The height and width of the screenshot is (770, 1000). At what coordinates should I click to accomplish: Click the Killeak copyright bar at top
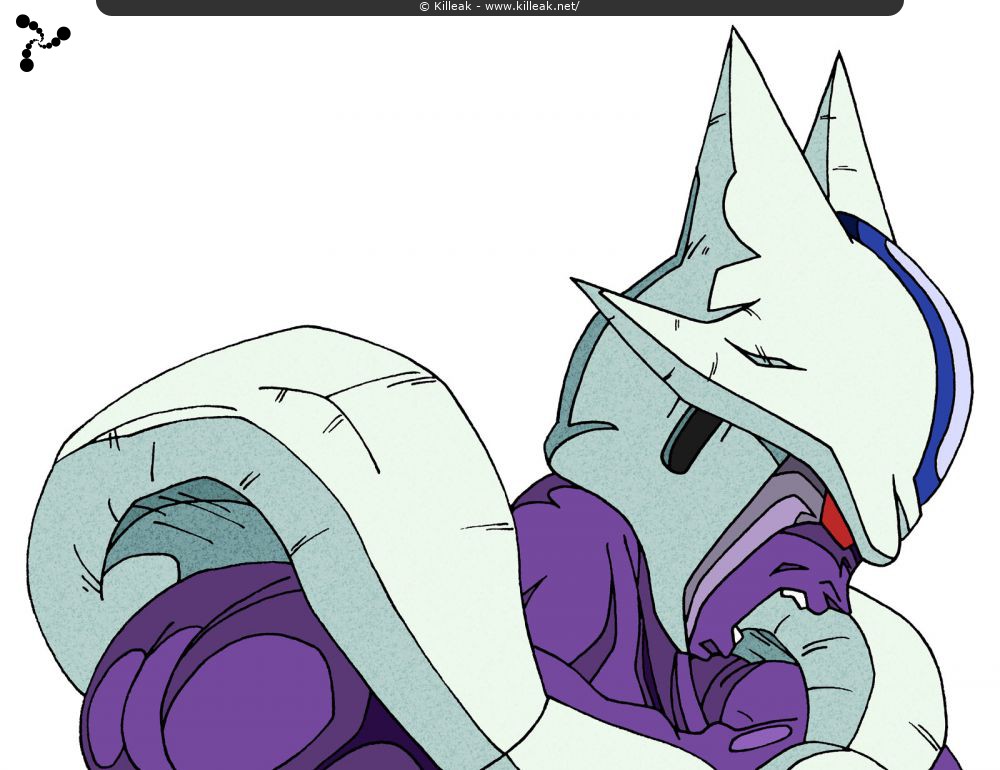click(x=499, y=7)
